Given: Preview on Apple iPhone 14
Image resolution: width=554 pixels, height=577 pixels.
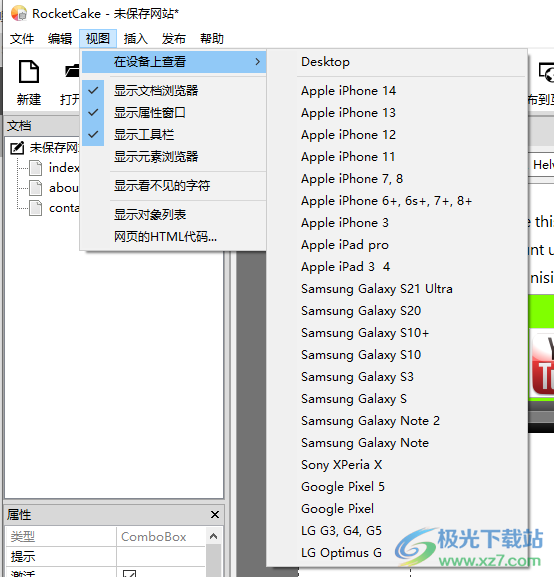Looking at the screenshot, I should pyautogui.click(x=397, y=91).
